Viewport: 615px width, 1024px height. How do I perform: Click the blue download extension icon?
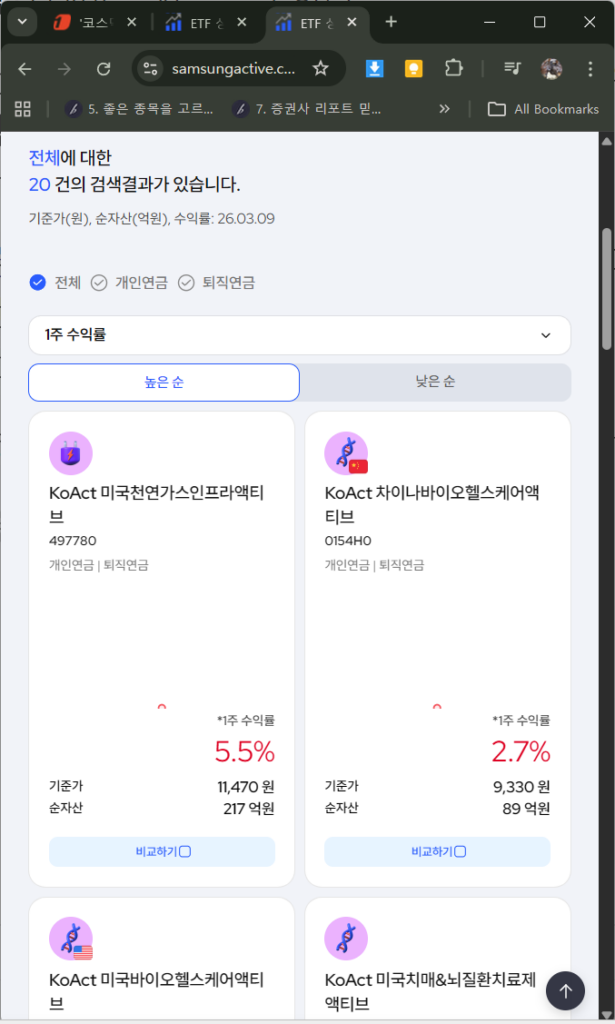coord(374,68)
